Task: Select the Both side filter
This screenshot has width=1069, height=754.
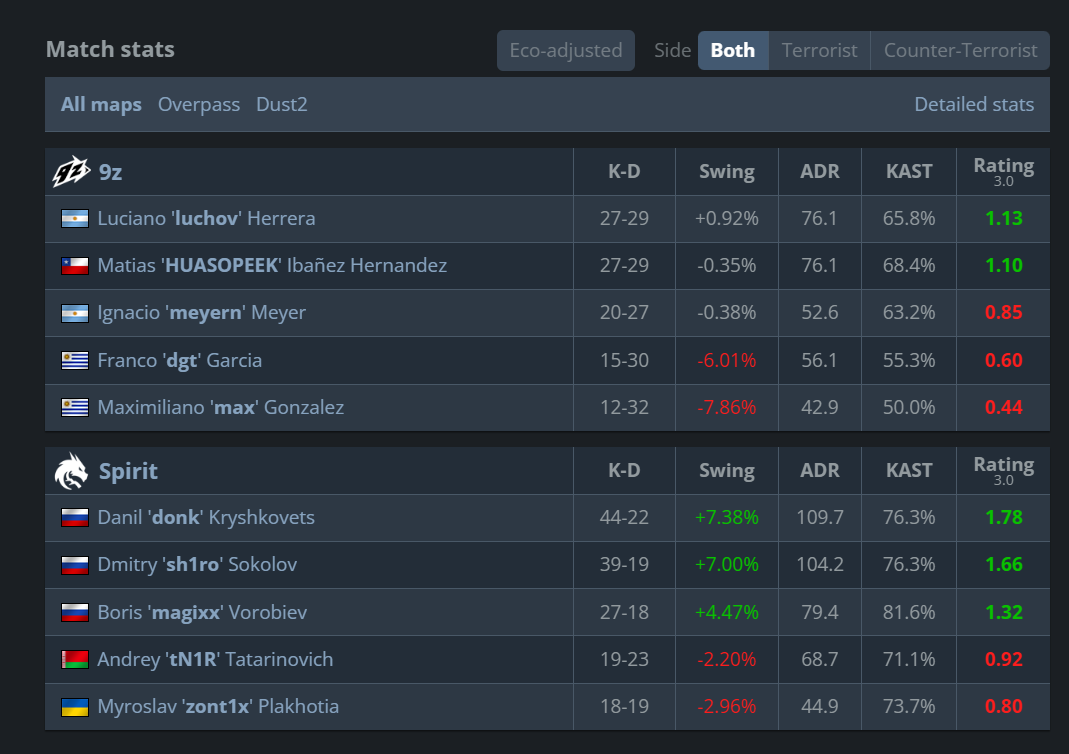Action: pyautogui.click(x=733, y=50)
